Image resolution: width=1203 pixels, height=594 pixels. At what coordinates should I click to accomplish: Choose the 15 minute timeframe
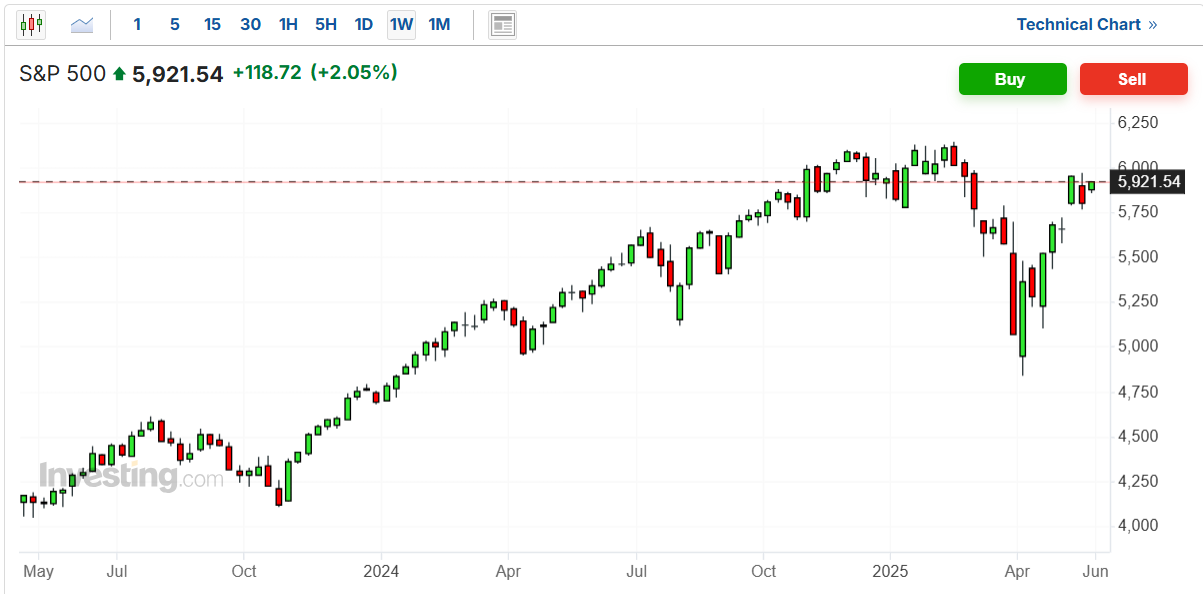click(212, 25)
